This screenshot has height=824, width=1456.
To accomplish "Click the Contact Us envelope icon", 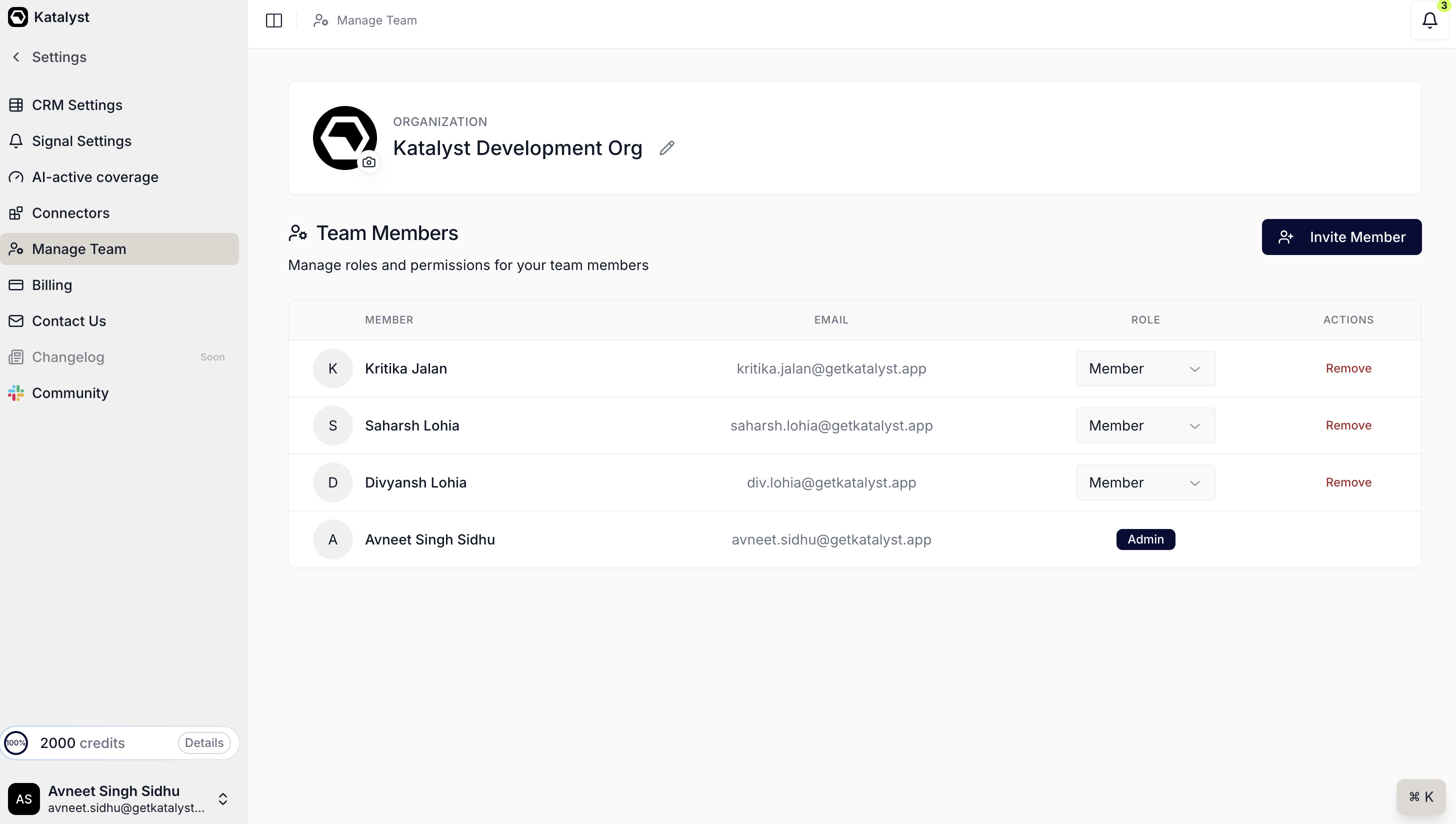I will point(16,321).
